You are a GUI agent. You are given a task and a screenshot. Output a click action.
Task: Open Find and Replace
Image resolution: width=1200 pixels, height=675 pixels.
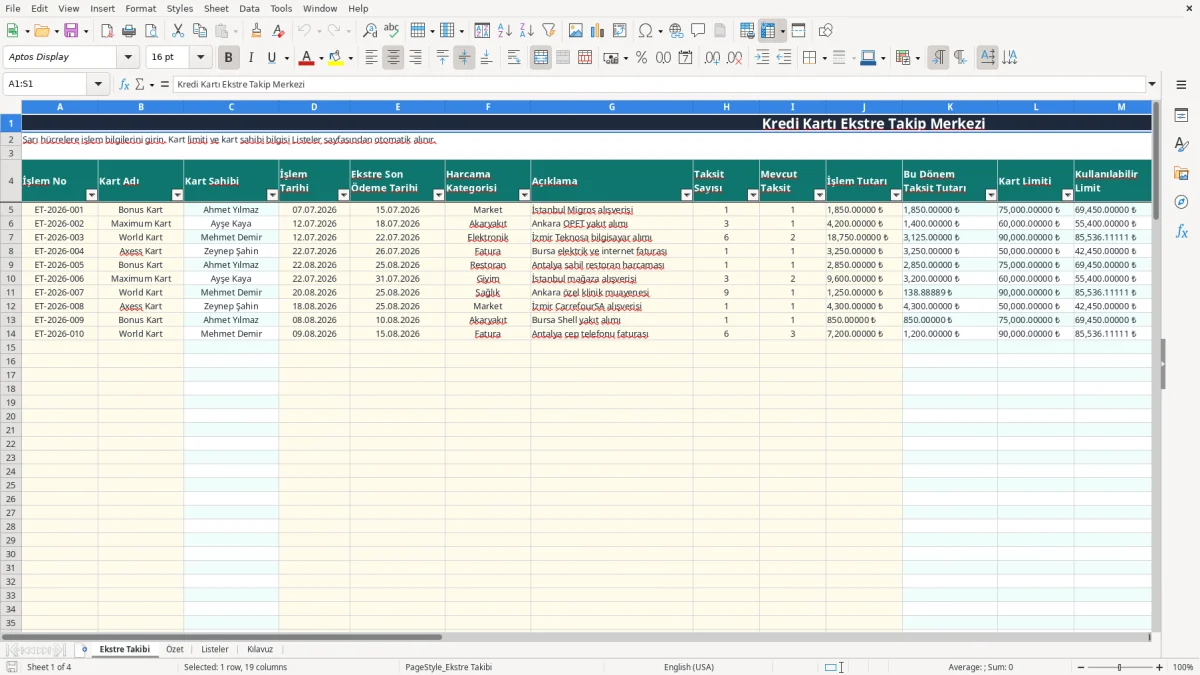click(x=370, y=31)
